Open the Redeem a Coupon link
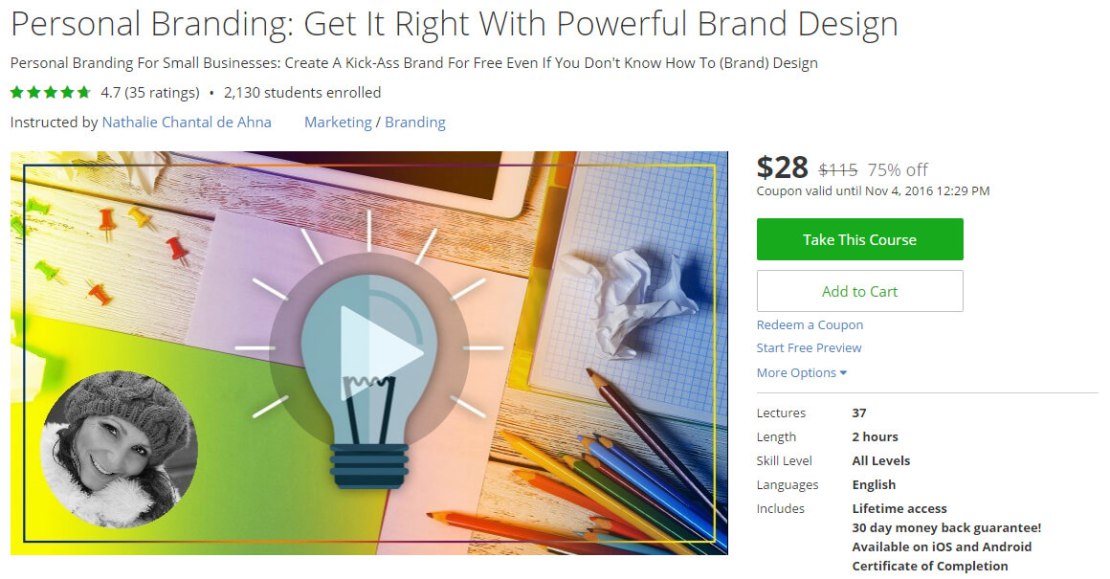The image size is (1110, 579). click(810, 325)
